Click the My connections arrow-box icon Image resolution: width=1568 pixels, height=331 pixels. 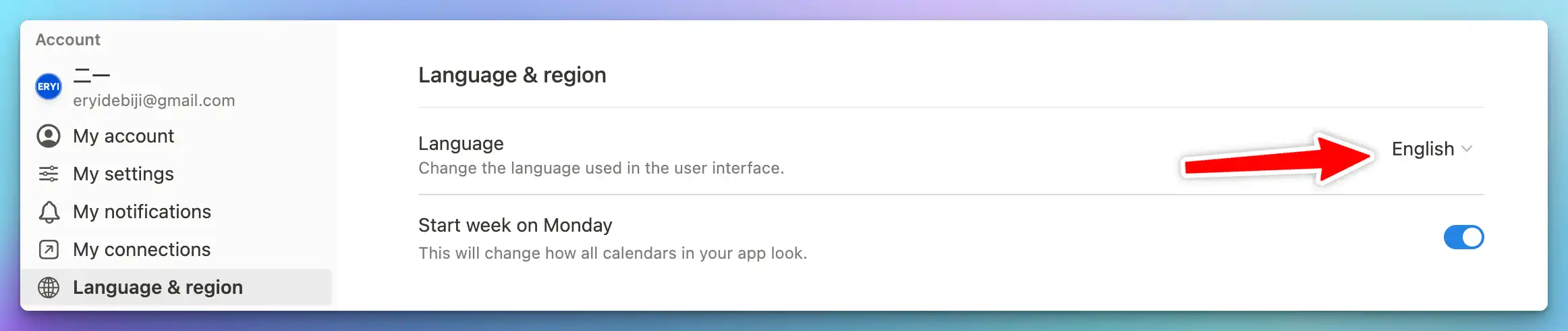pos(49,249)
